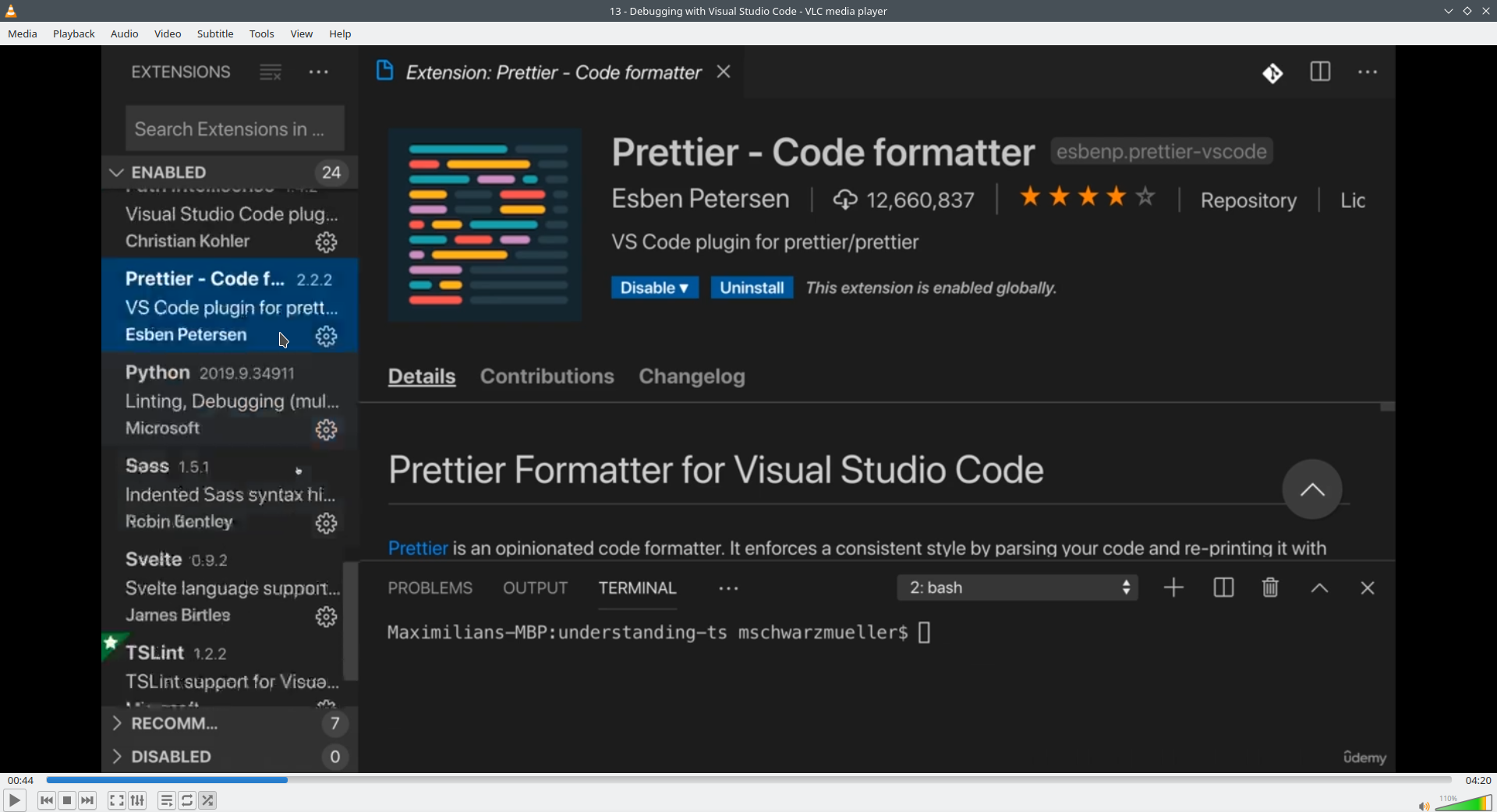Open the Playback menu
The height and width of the screenshot is (812, 1497).
point(73,34)
